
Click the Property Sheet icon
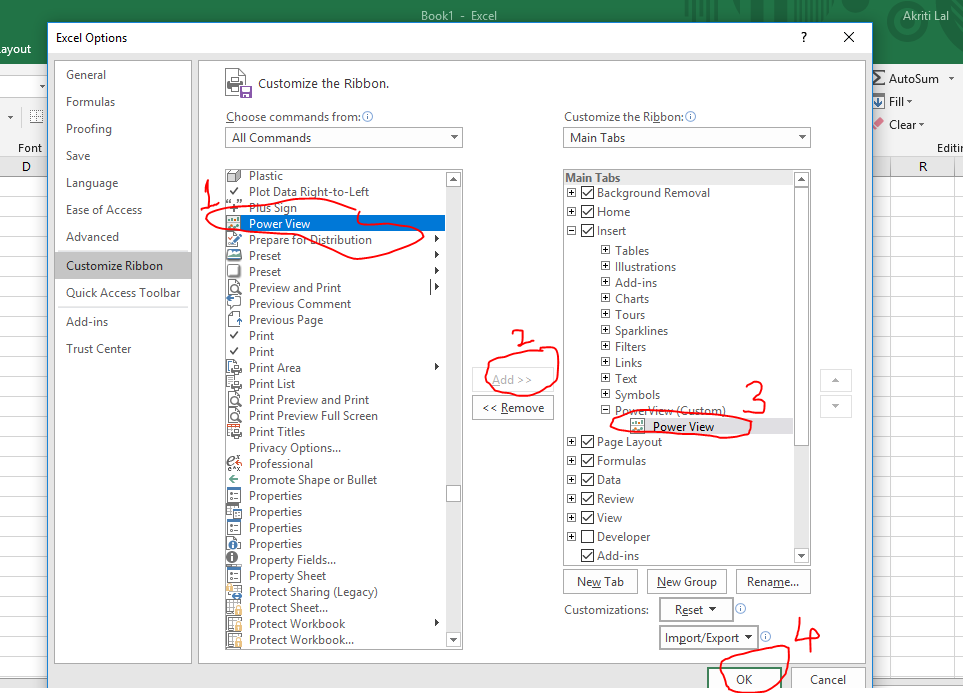(x=233, y=575)
